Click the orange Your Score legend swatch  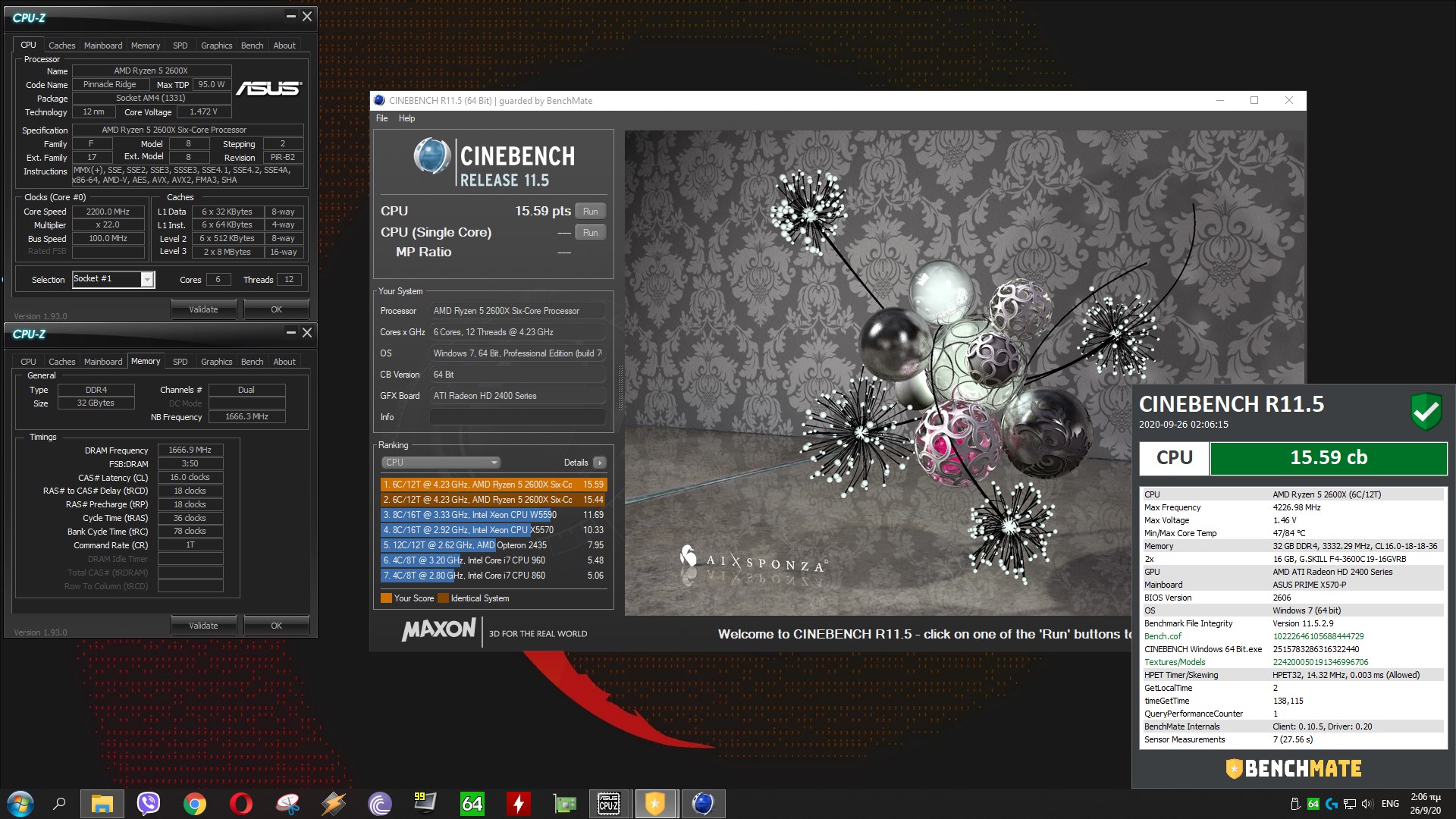click(386, 598)
